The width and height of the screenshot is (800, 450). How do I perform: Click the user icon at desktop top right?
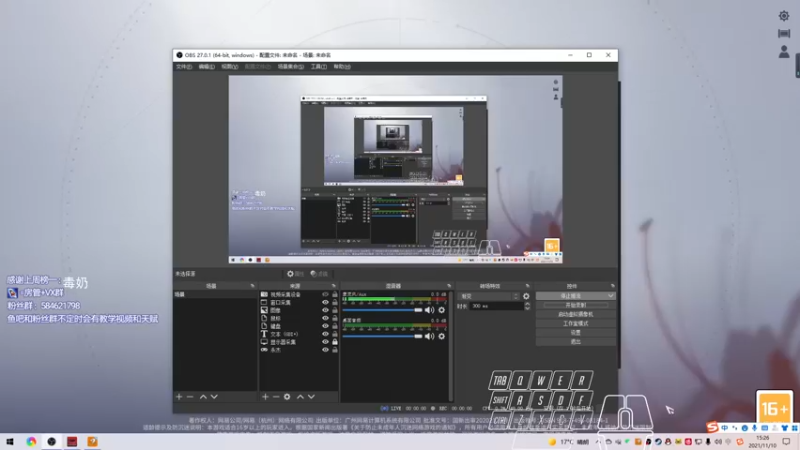point(784,52)
